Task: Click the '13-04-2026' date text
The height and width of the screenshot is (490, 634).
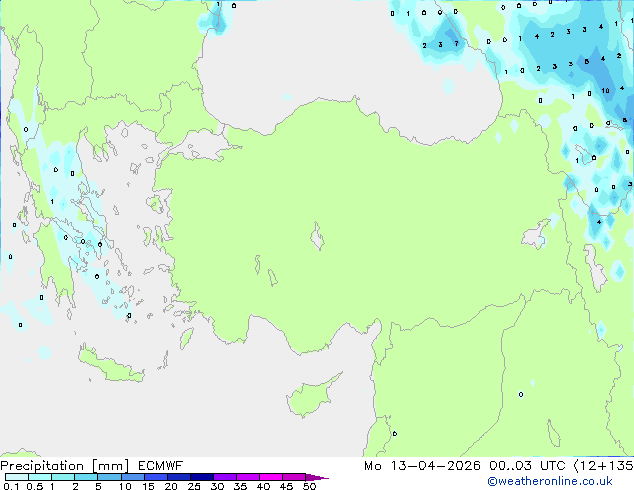Action: click(435, 466)
